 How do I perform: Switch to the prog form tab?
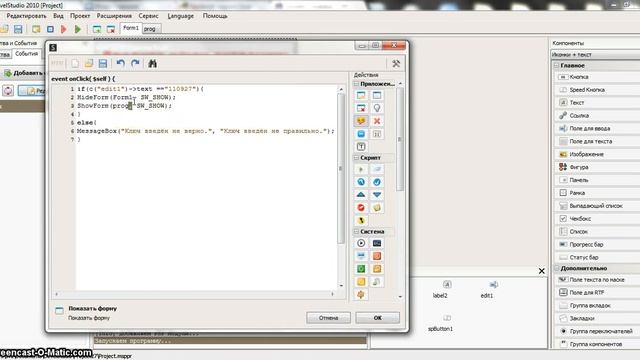pos(150,29)
